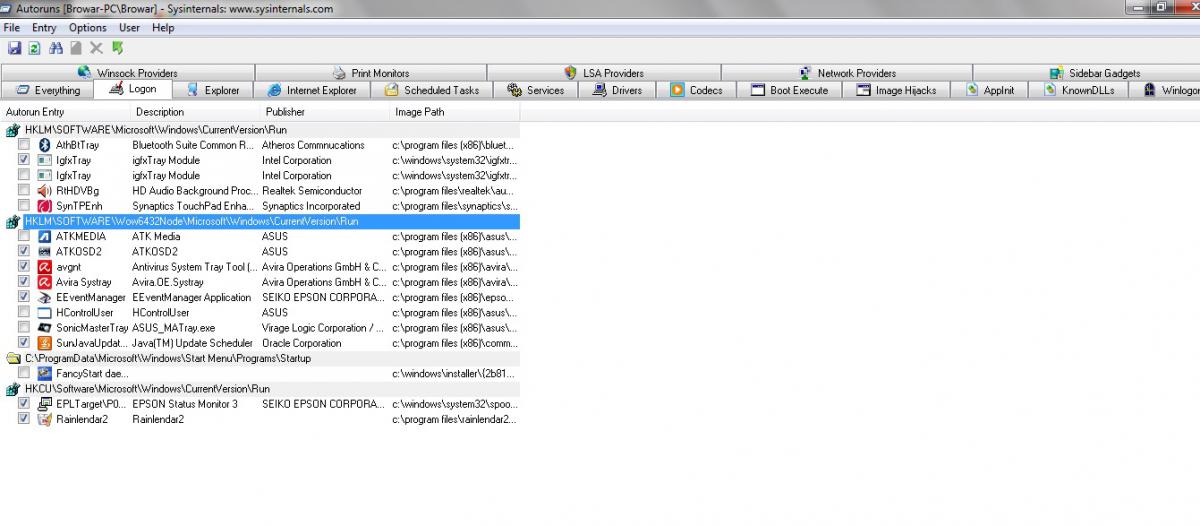Switch to the Everything tab
Image resolution: width=1200 pixels, height=526 pixels.
(x=48, y=90)
